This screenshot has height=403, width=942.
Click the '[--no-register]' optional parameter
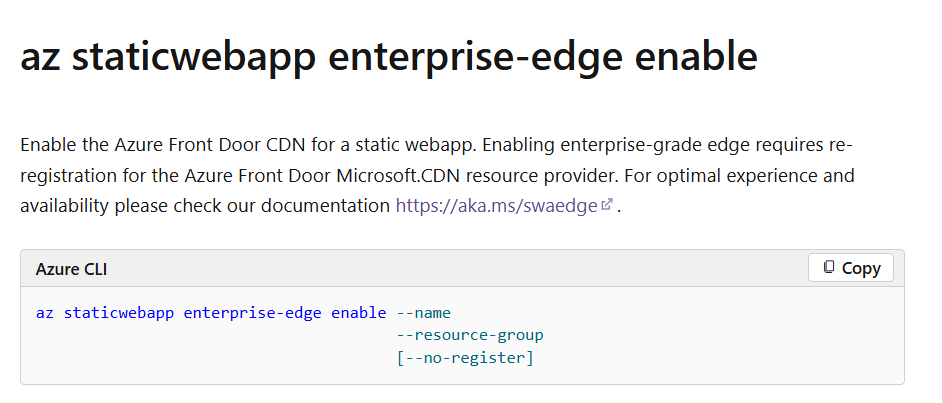coord(465,358)
